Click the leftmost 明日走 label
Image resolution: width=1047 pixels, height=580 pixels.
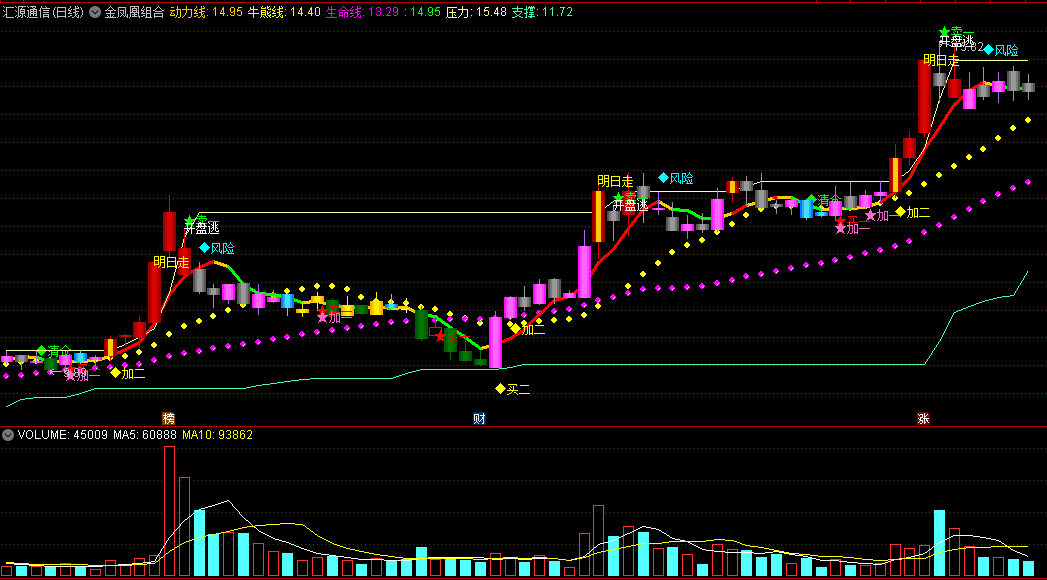point(171,262)
